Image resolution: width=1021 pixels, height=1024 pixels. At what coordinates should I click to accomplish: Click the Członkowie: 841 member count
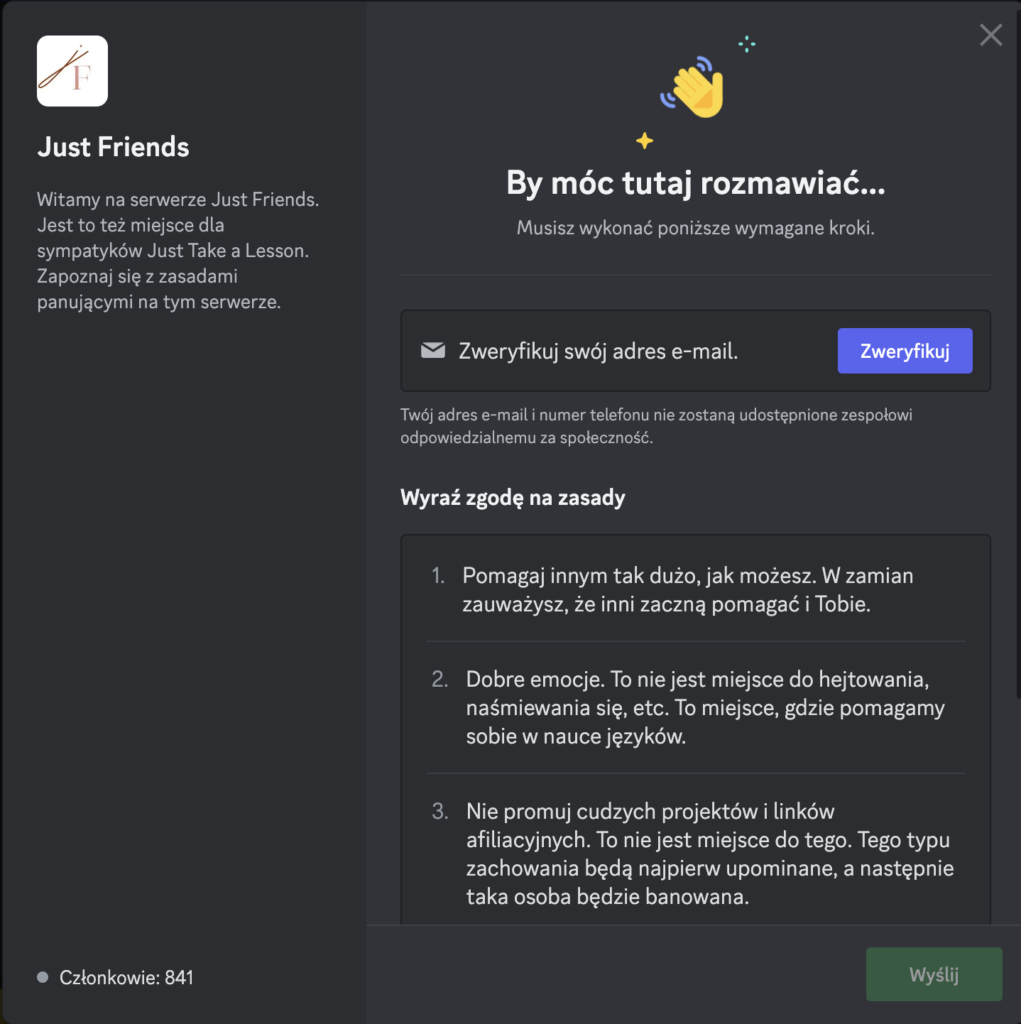tap(126, 978)
